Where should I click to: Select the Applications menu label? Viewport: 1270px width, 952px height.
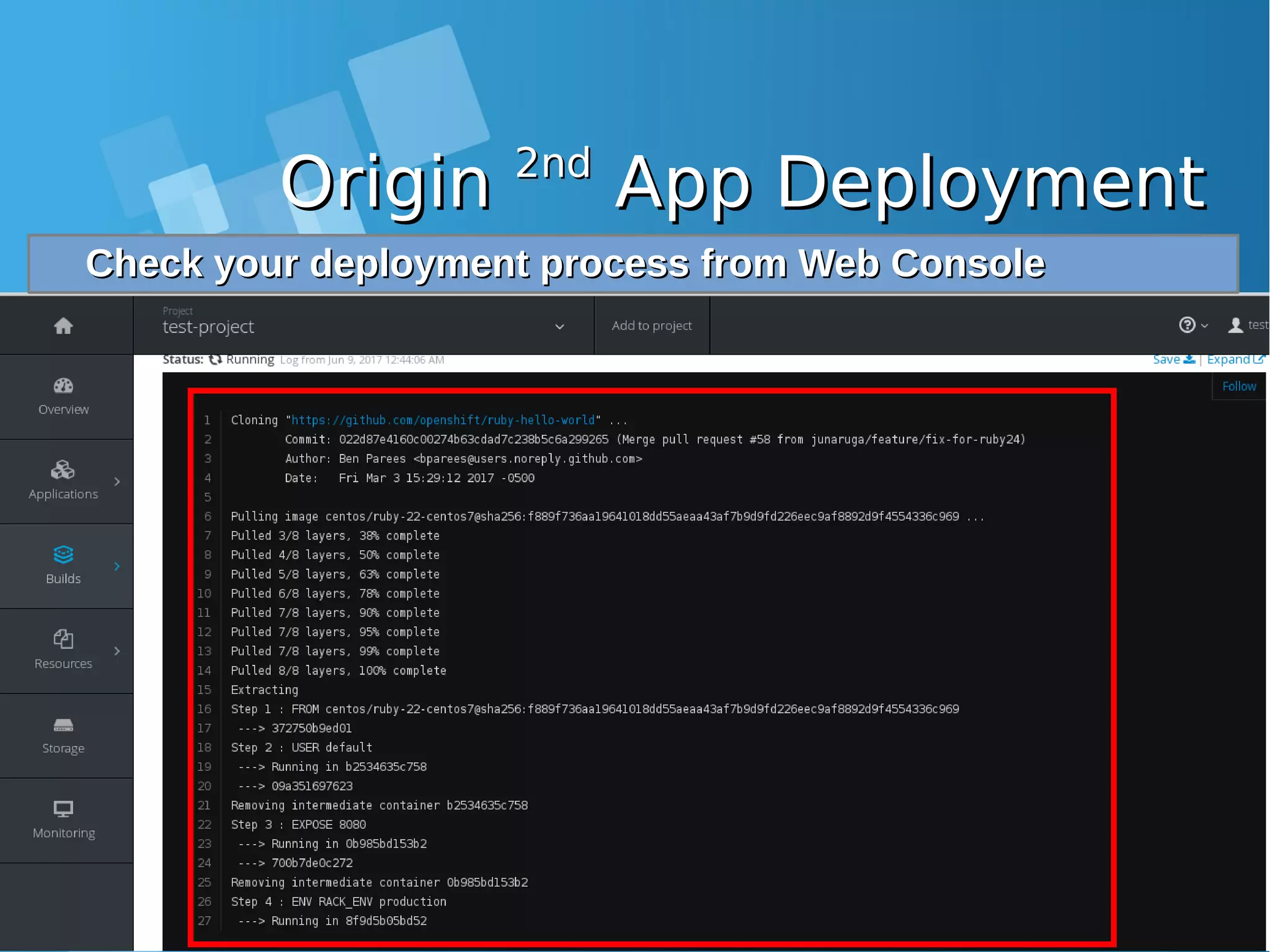point(63,494)
